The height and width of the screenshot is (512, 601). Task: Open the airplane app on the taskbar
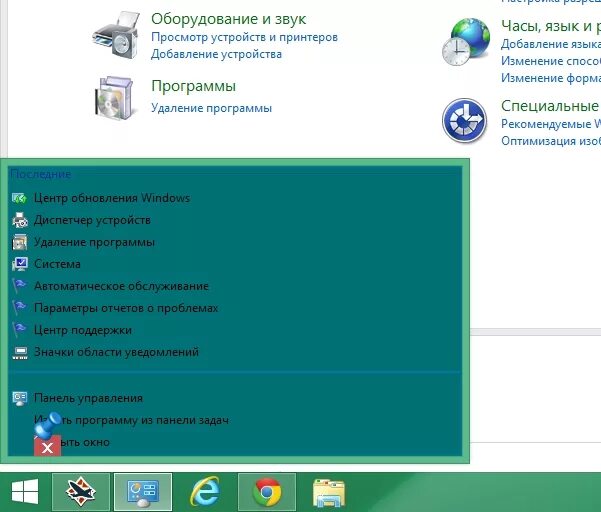pyautogui.click(x=81, y=492)
